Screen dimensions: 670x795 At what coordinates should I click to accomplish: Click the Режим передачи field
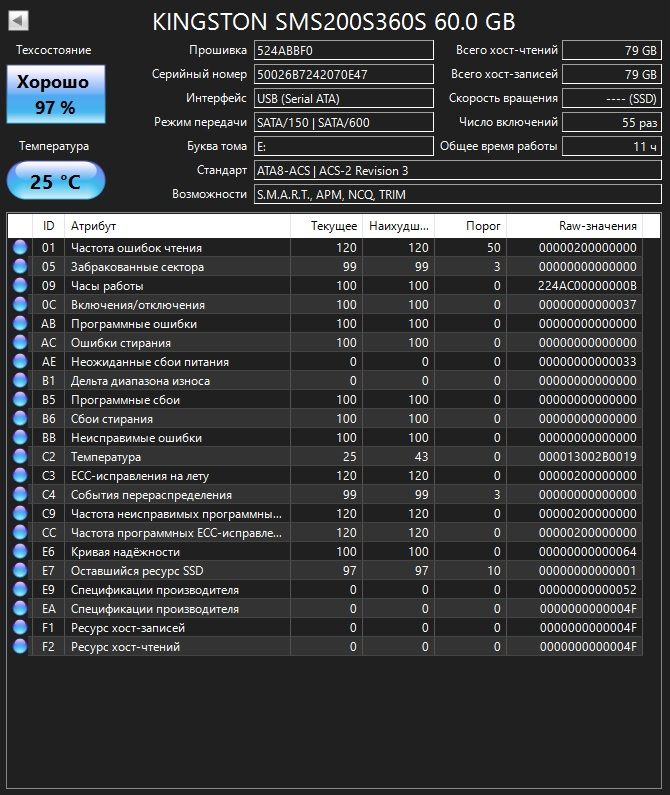click(344, 122)
